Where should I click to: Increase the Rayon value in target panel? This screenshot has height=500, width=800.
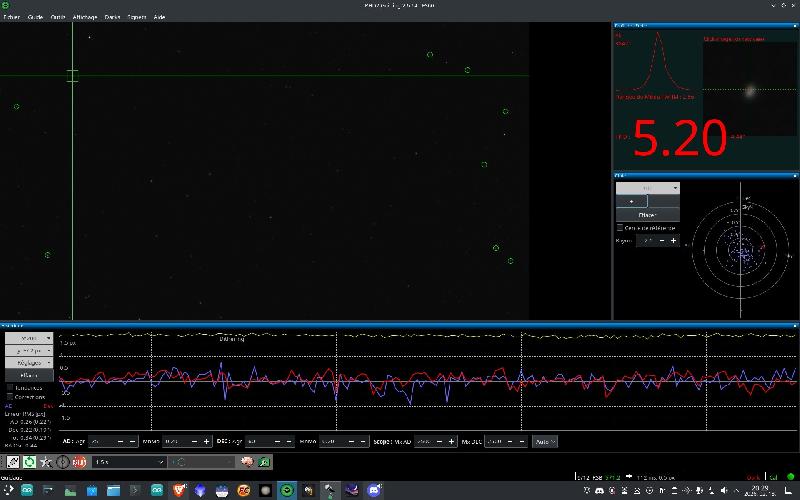tap(673, 241)
